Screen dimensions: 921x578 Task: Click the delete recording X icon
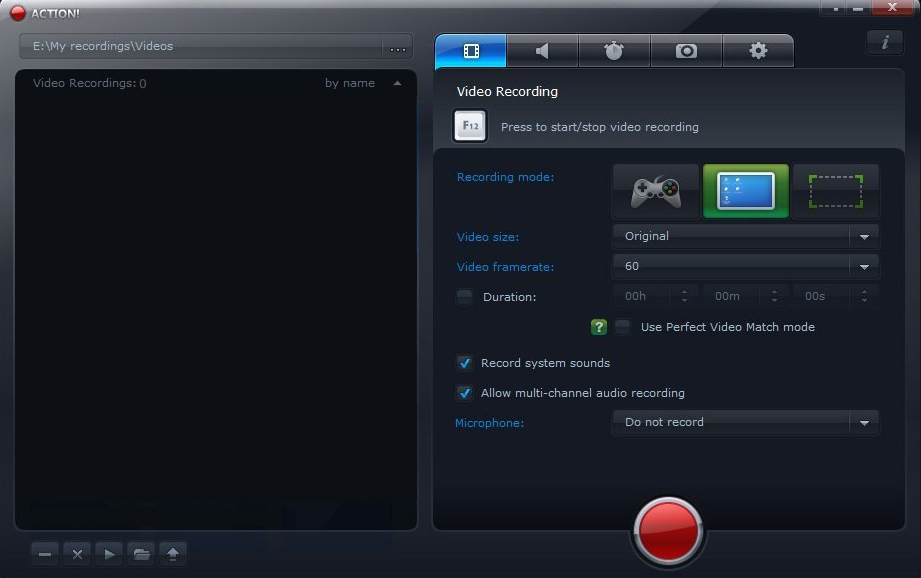(77, 554)
